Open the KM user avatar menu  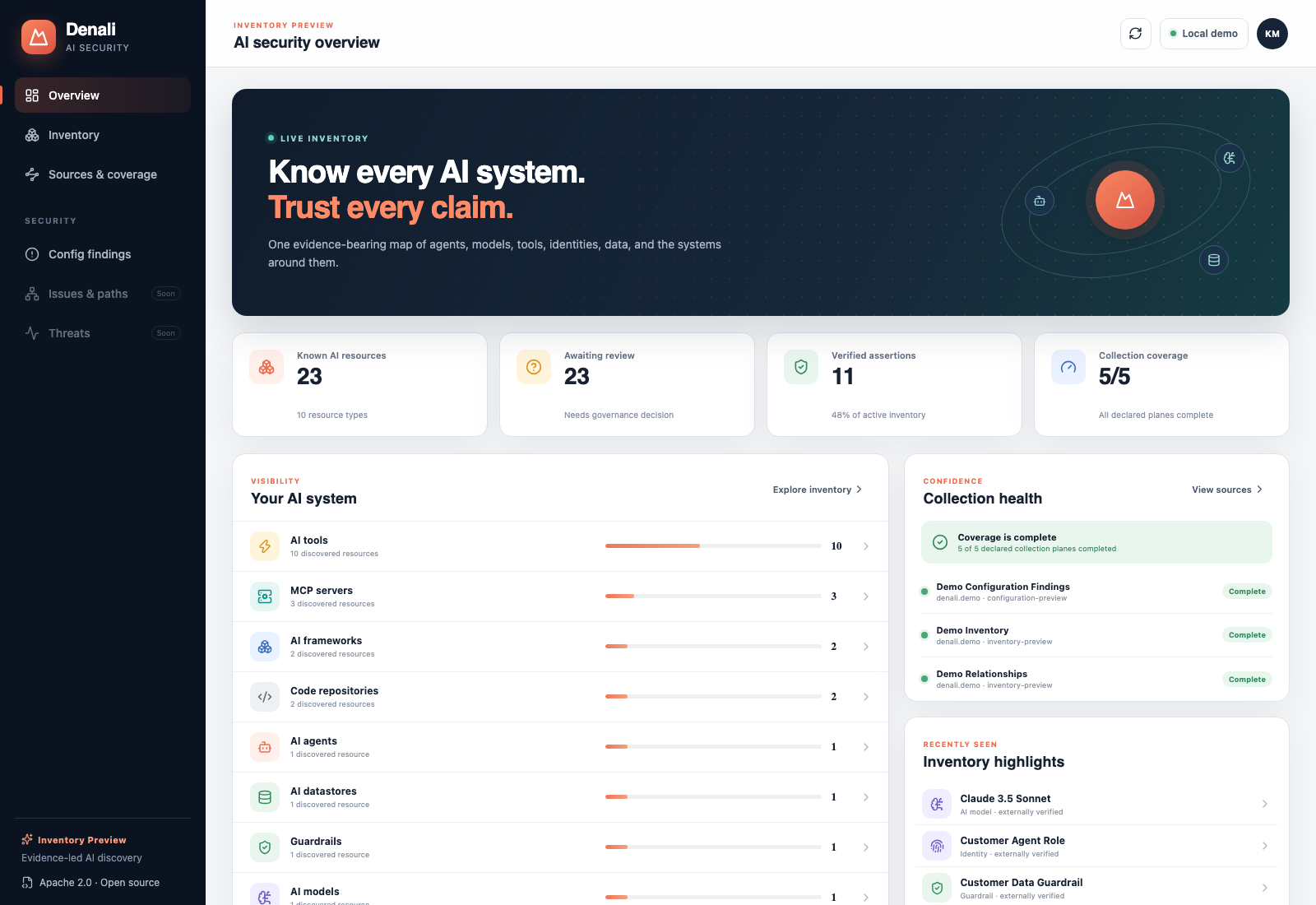[x=1272, y=34]
